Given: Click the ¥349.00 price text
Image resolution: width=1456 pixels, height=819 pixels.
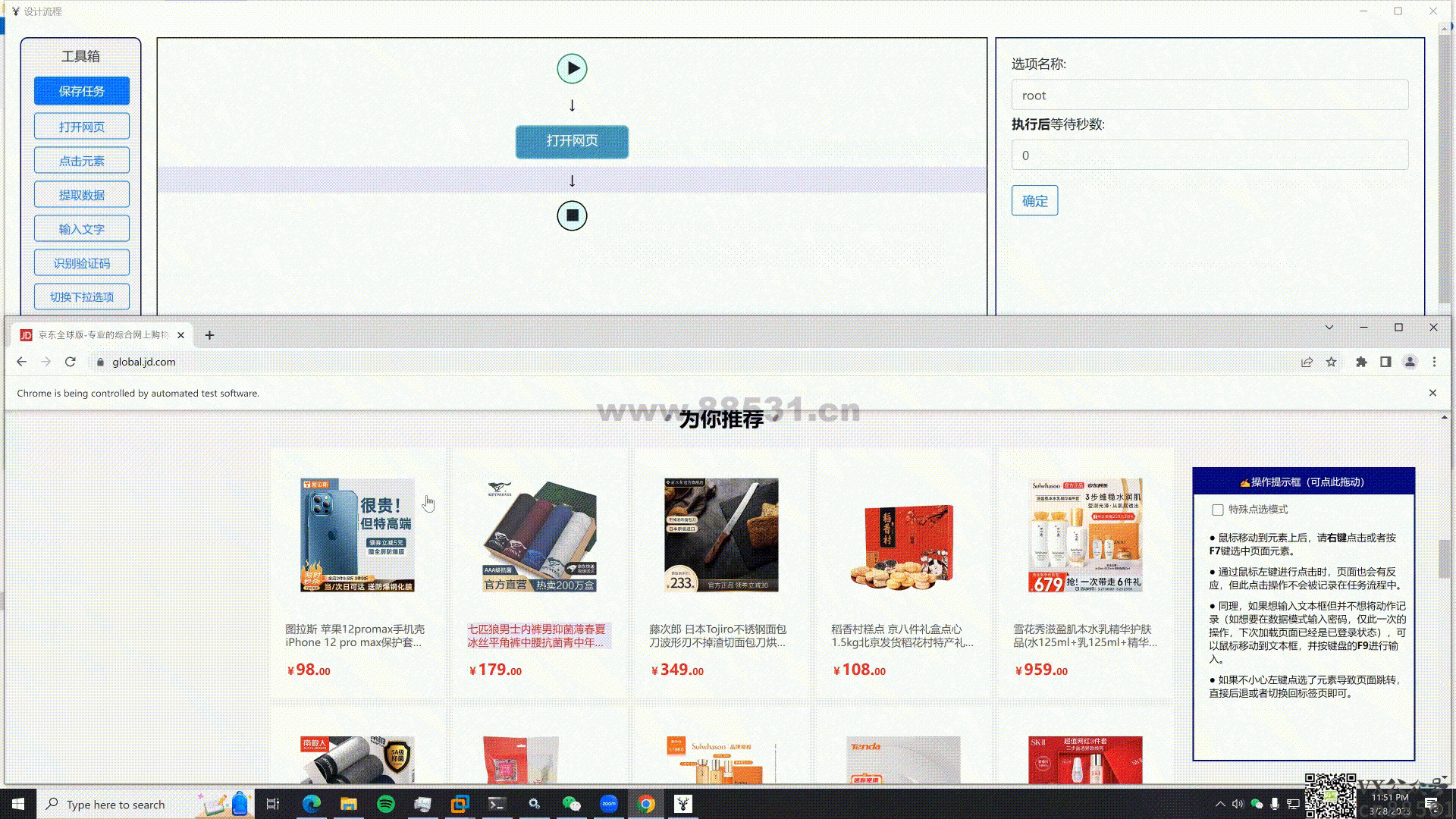Looking at the screenshot, I should (x=677, y=670).
